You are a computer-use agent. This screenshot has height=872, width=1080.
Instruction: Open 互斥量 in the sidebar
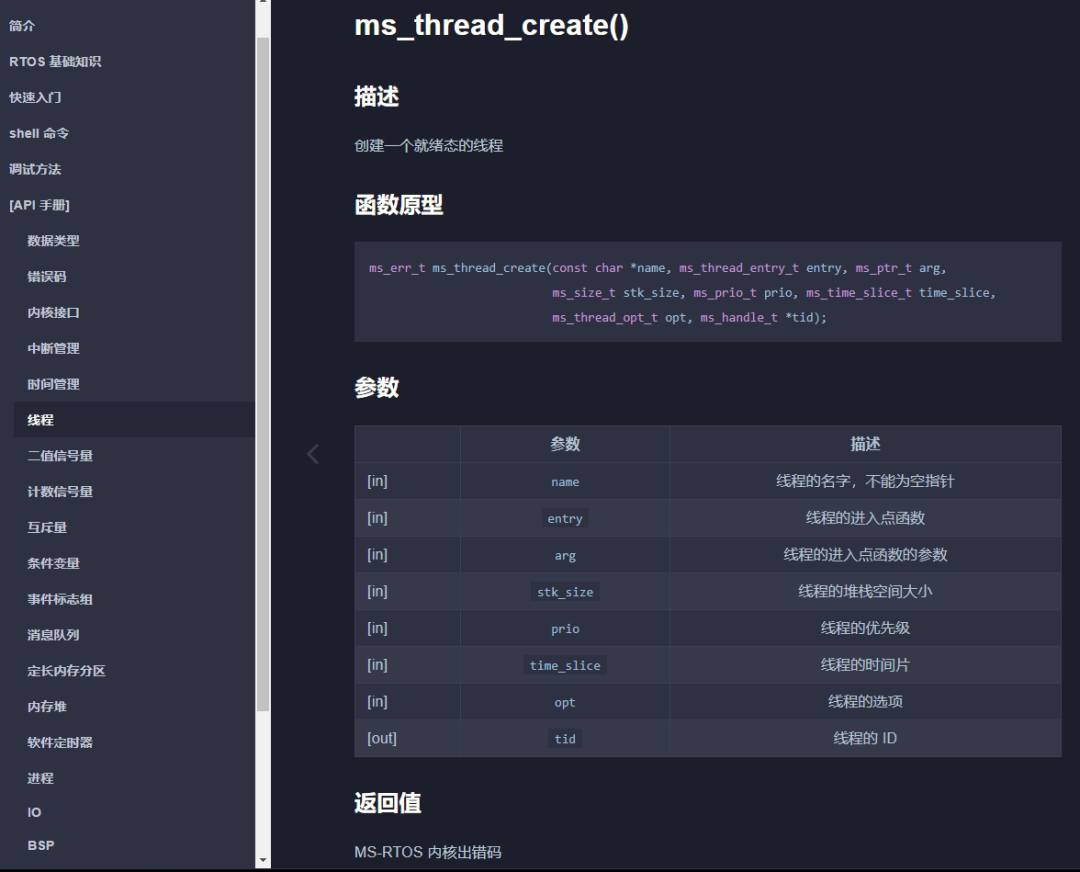click(x=47, y=528)
